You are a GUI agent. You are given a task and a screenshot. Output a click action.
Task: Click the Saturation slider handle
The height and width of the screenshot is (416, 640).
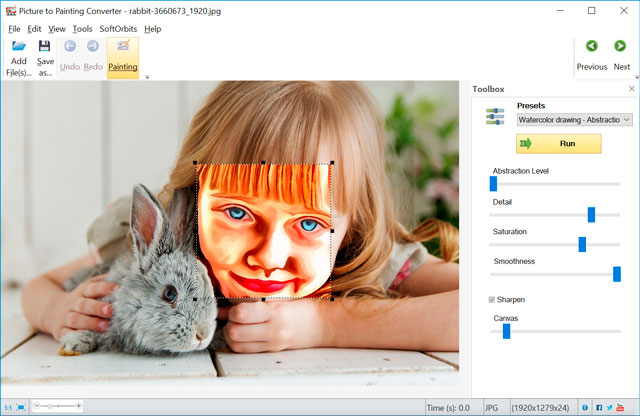coord(582,244)
